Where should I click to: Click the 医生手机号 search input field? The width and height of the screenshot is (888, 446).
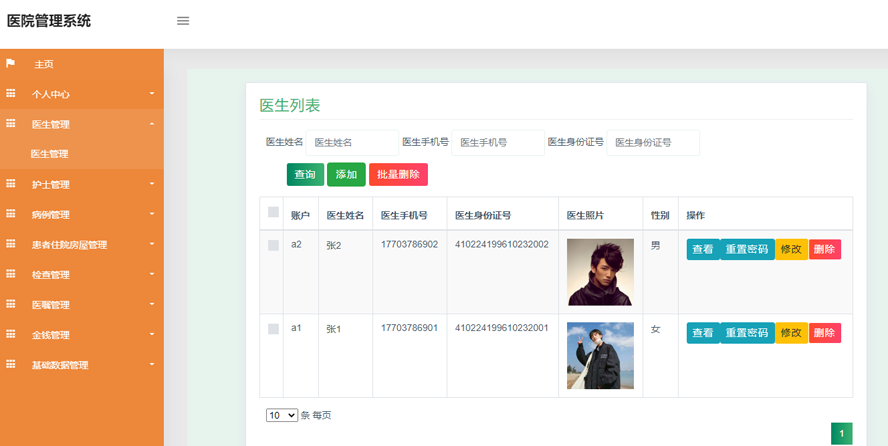click(498, 143)
